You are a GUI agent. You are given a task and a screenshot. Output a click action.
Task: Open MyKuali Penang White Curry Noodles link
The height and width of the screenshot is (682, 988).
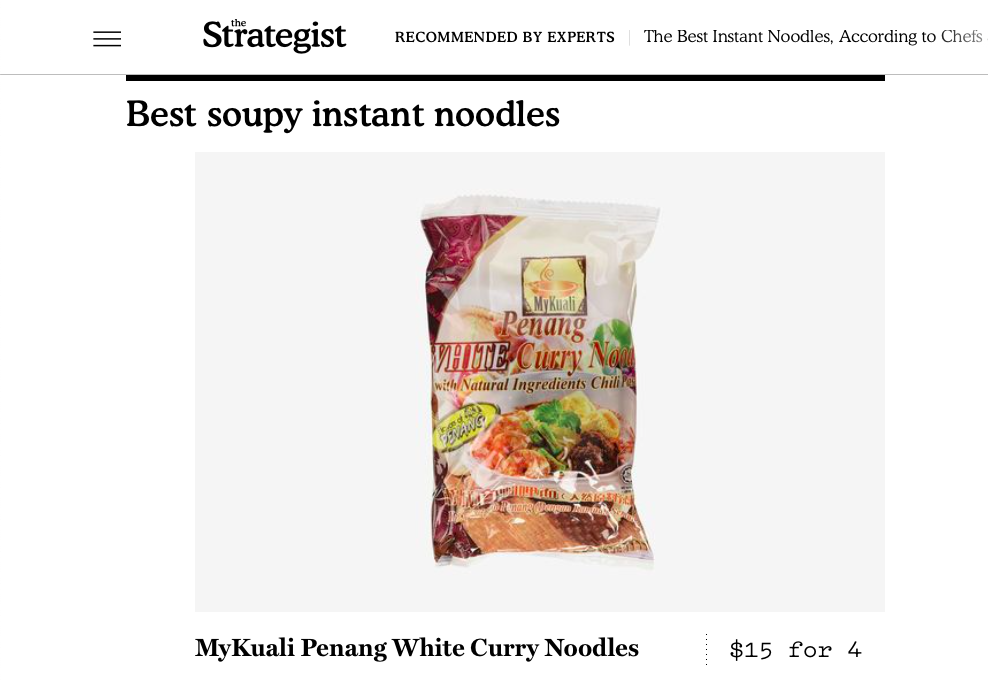416,648
